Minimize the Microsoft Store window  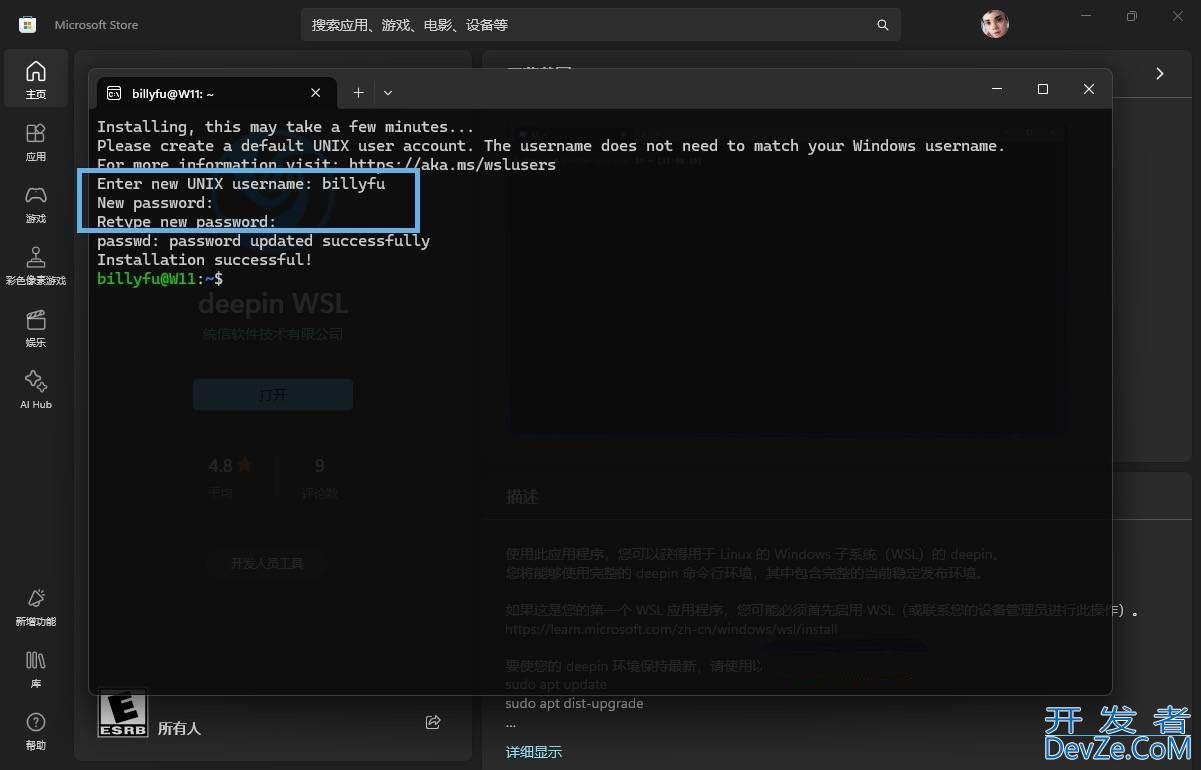coord(1086,16)
